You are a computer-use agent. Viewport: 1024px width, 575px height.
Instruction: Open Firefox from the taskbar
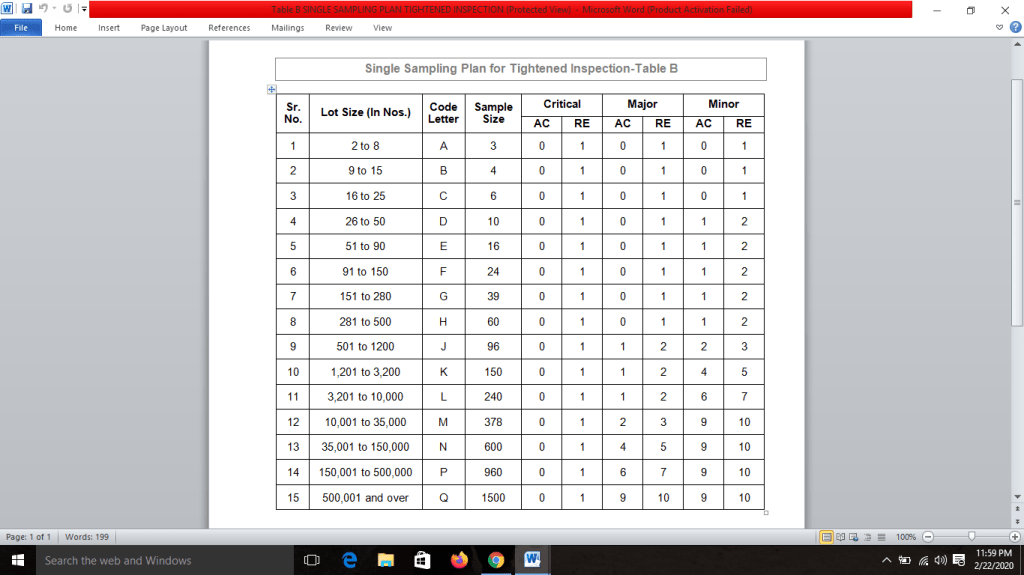[459, 560]
